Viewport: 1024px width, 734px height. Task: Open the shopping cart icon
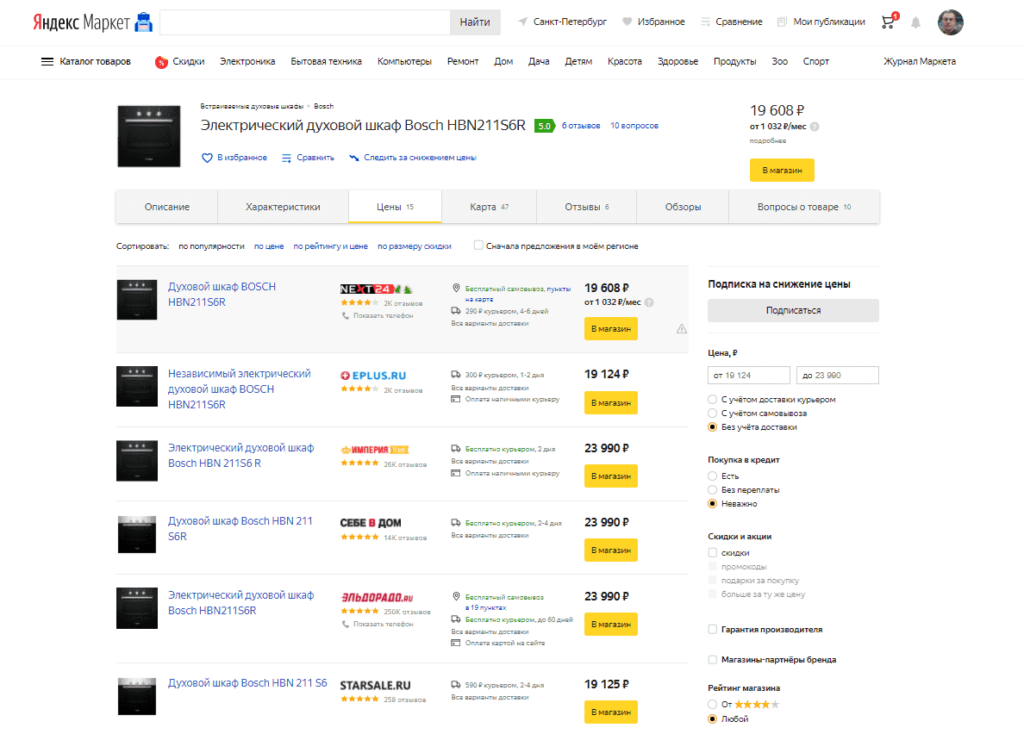[887, 22]
